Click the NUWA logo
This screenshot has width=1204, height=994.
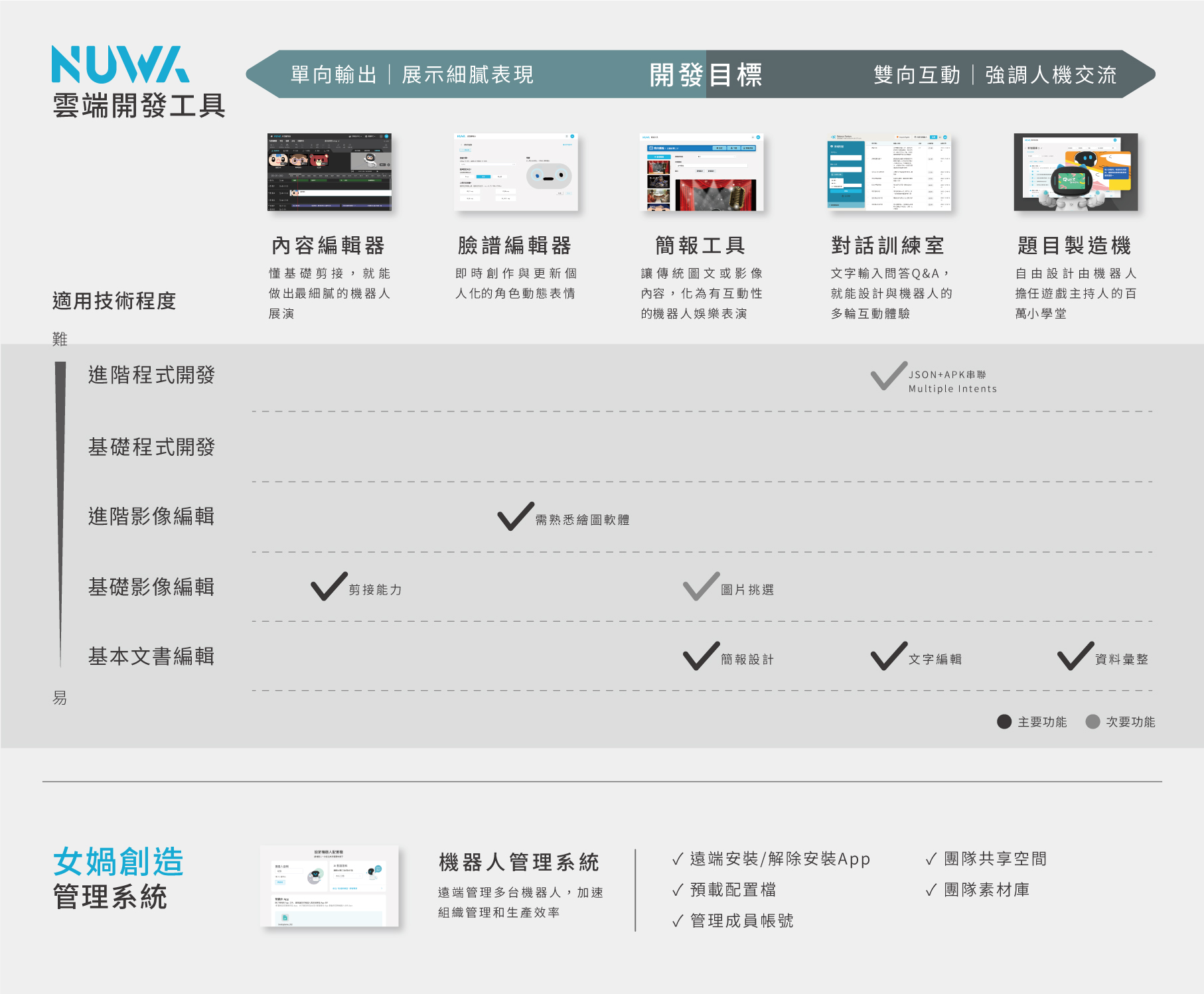tap(120, 64)
